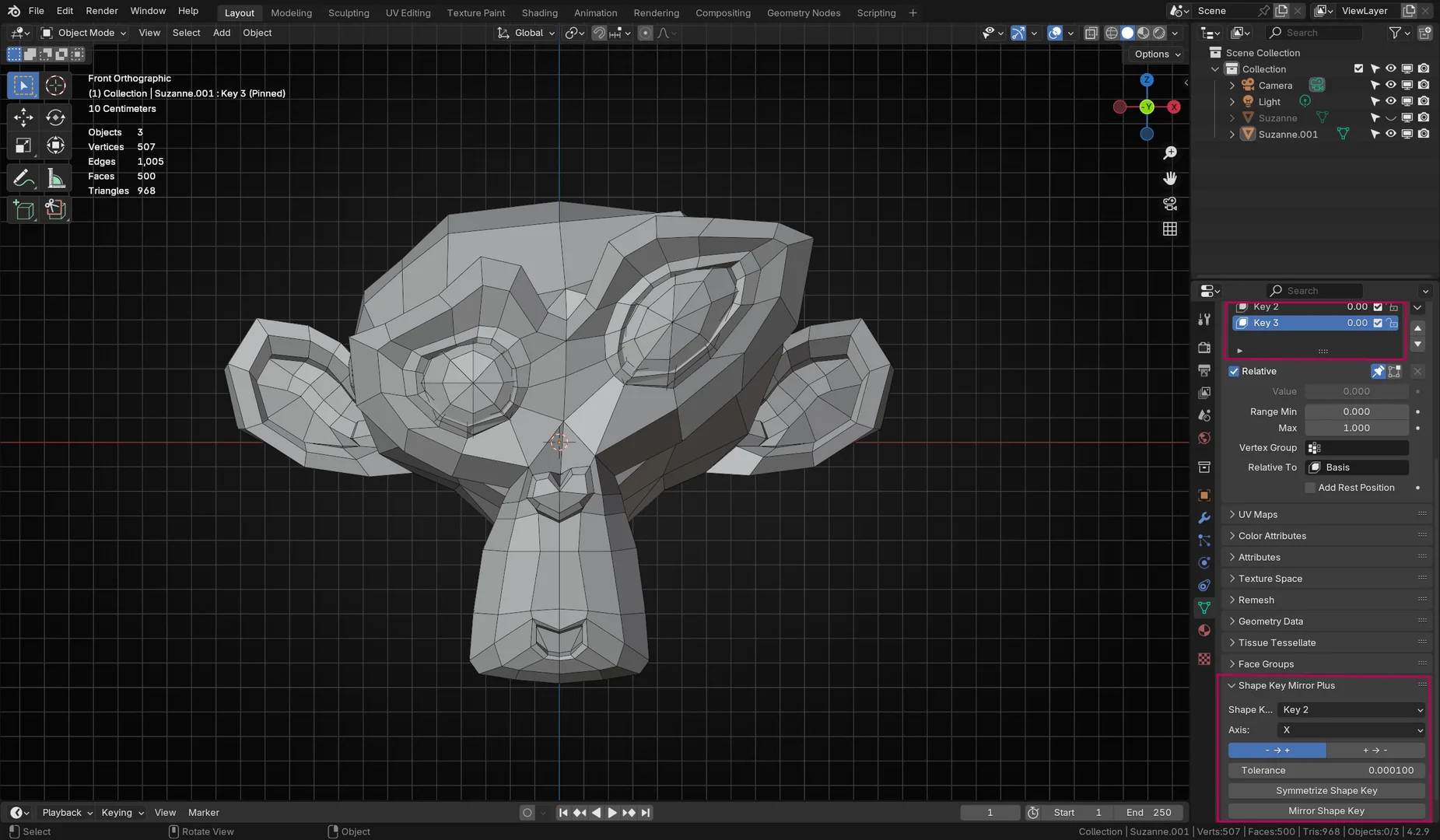This screenshot has width=1440, height=840.
Task: Select the Rotate tool
Action: tap(55, 117)
